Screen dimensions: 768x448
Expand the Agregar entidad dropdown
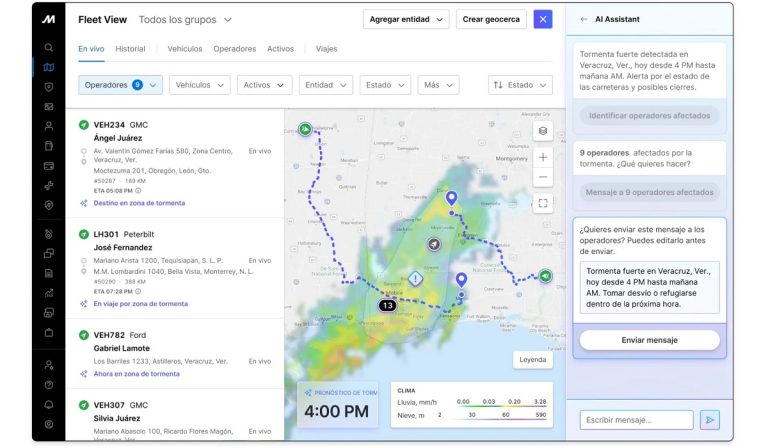[406, 19]
